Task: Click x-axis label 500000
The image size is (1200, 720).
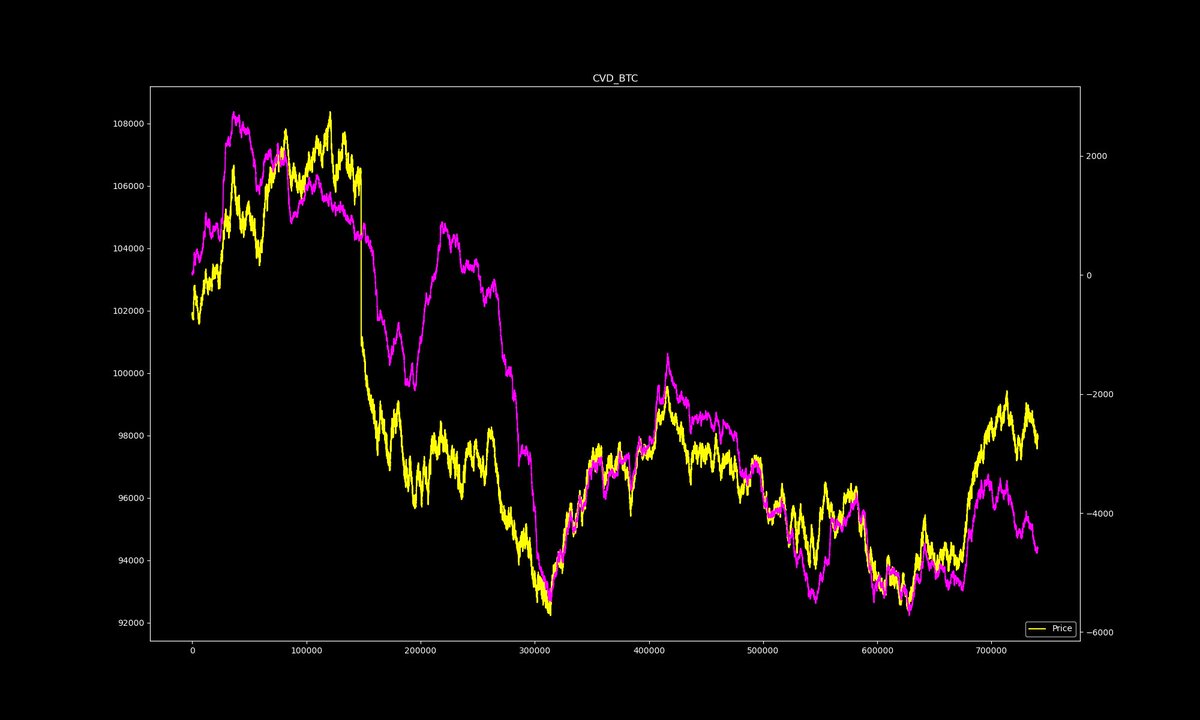Action: [x=763, y=651]
